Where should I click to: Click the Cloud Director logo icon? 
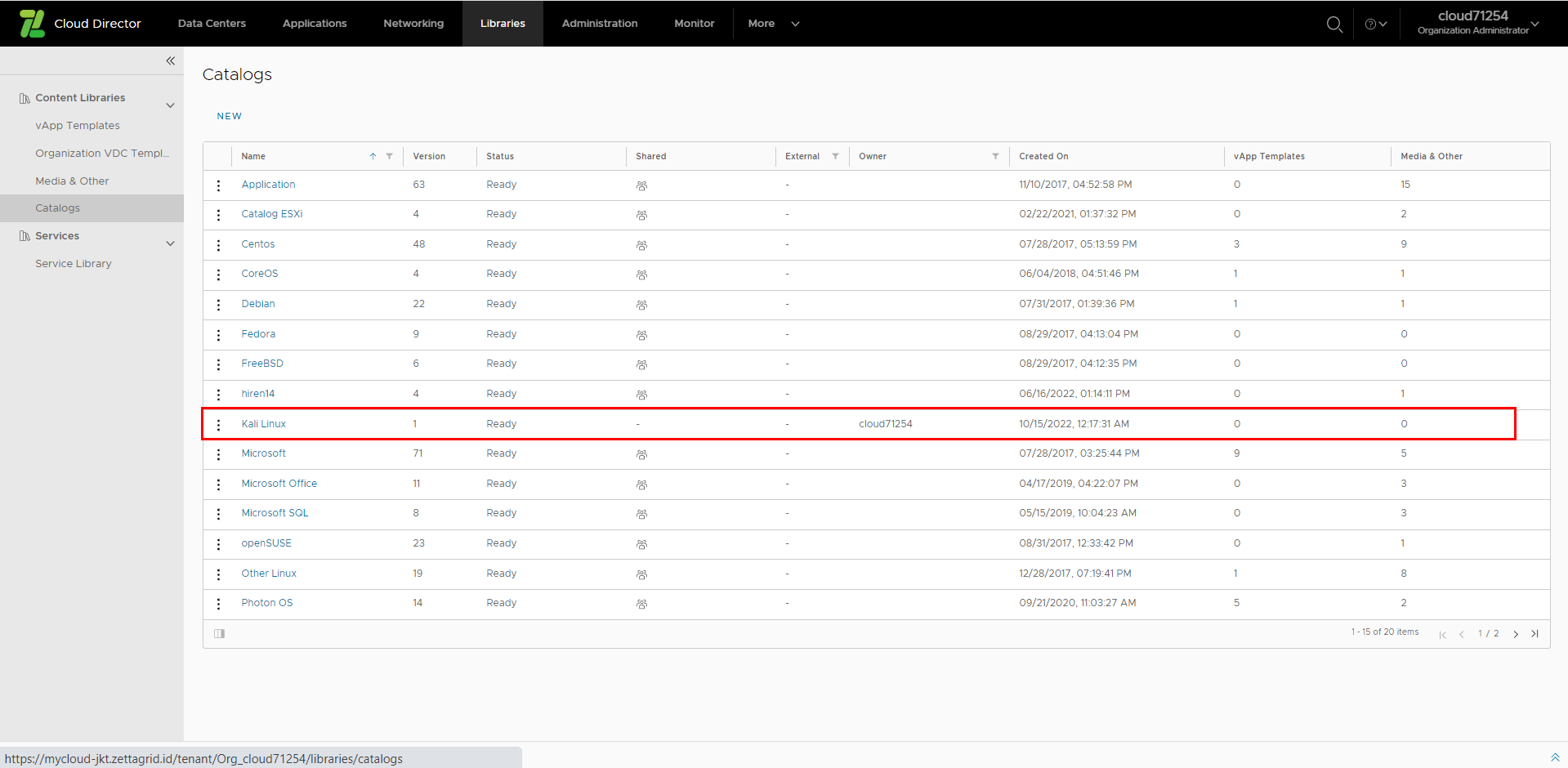[32, 23]
